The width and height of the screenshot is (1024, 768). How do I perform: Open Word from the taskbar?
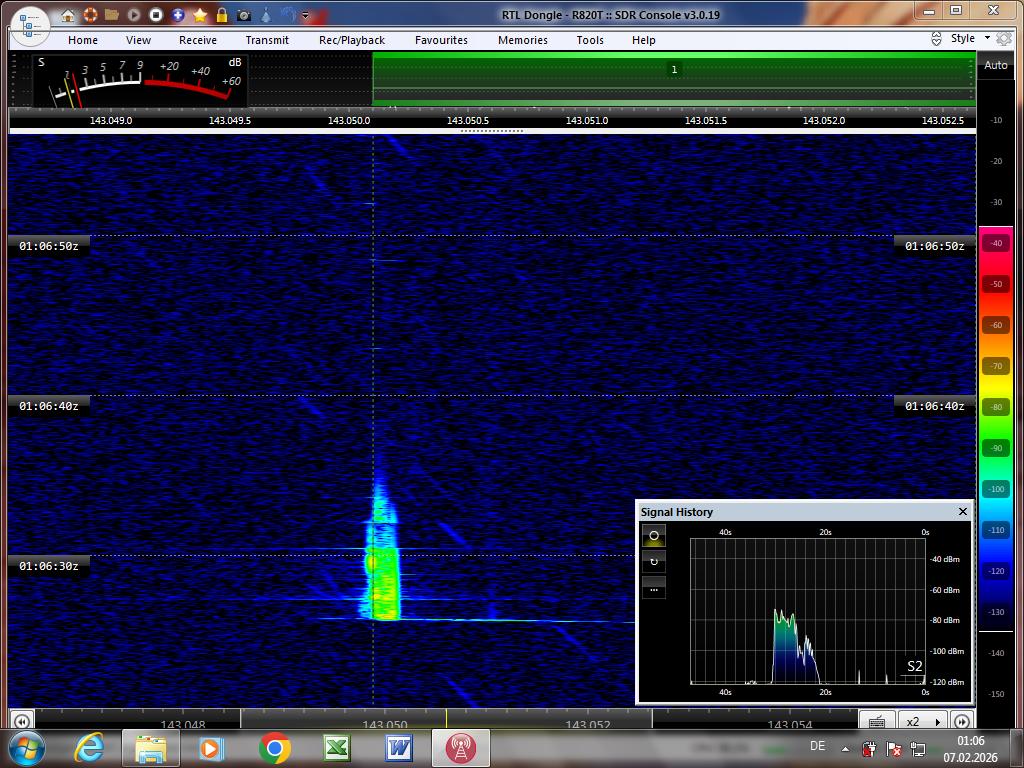pos(398,748)
